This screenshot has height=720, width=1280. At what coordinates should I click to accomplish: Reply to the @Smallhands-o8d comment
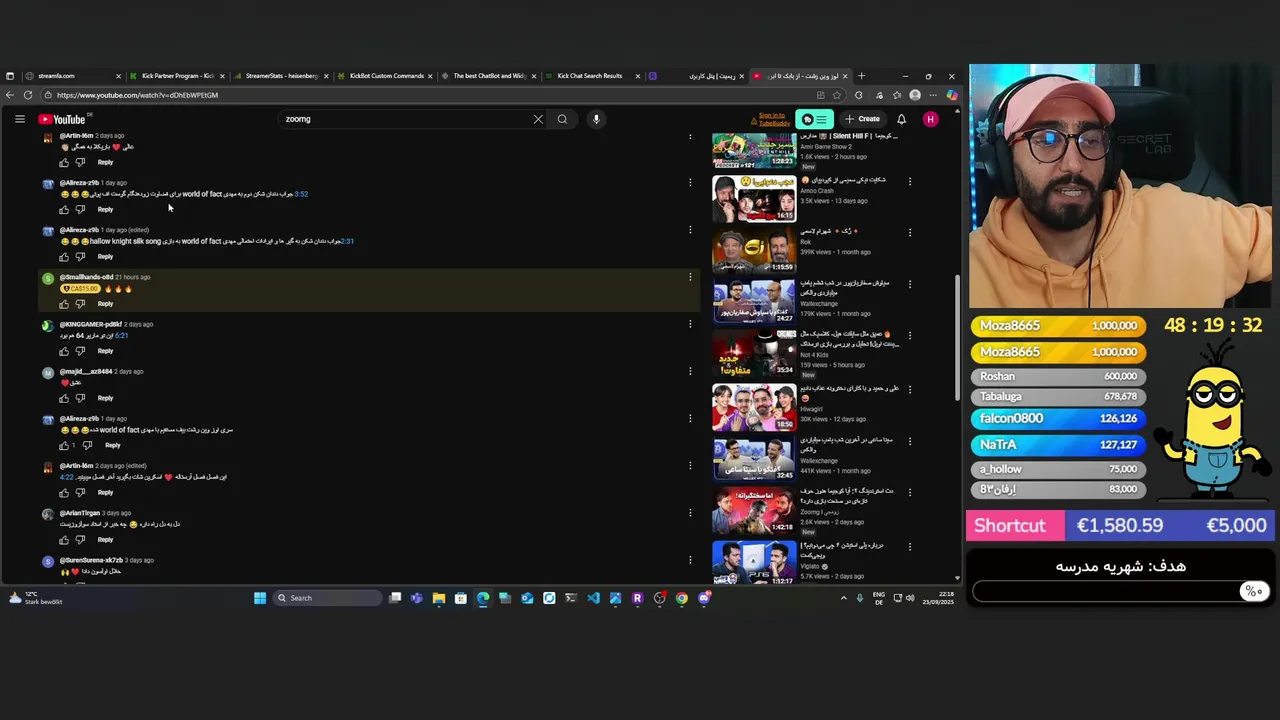pos(105,303)
